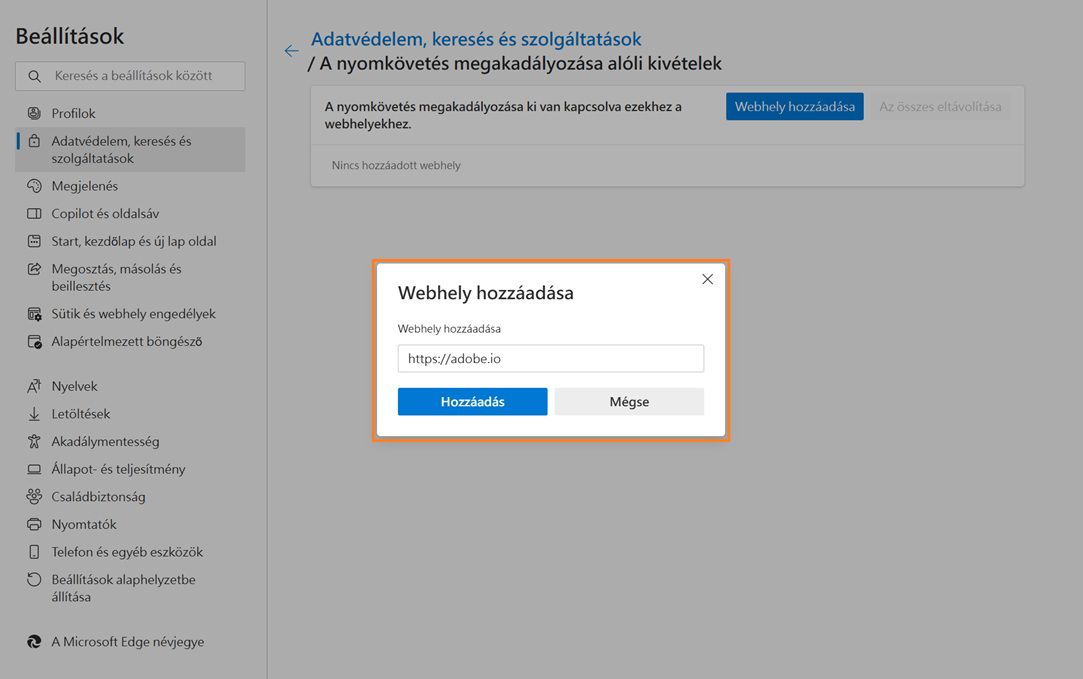Click the Webhely hozzáadása button at top

pyautogui.click(x=794, y=106)
